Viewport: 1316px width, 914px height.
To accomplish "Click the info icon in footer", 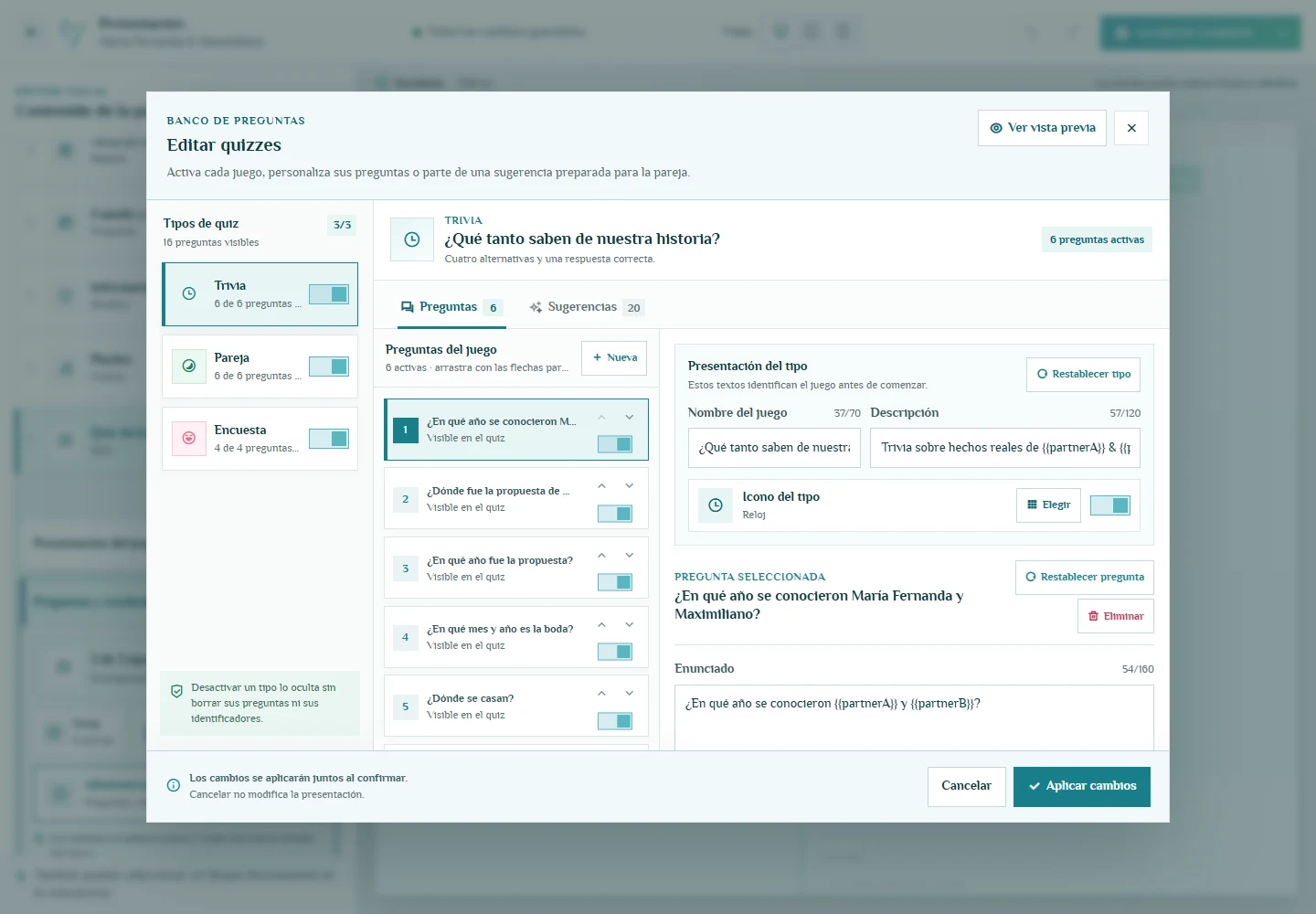I will pyautogui.click(x=174, y=785).
